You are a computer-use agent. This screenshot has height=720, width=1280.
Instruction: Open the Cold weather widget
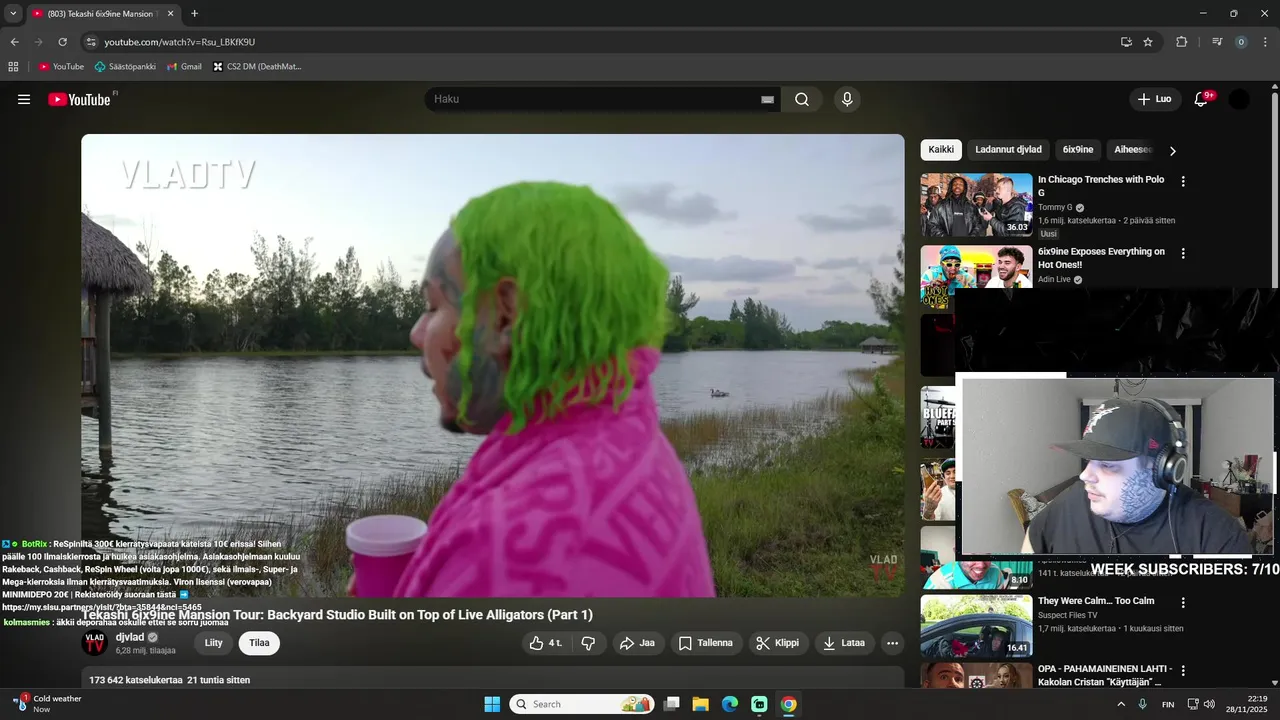tap(47, 703)
